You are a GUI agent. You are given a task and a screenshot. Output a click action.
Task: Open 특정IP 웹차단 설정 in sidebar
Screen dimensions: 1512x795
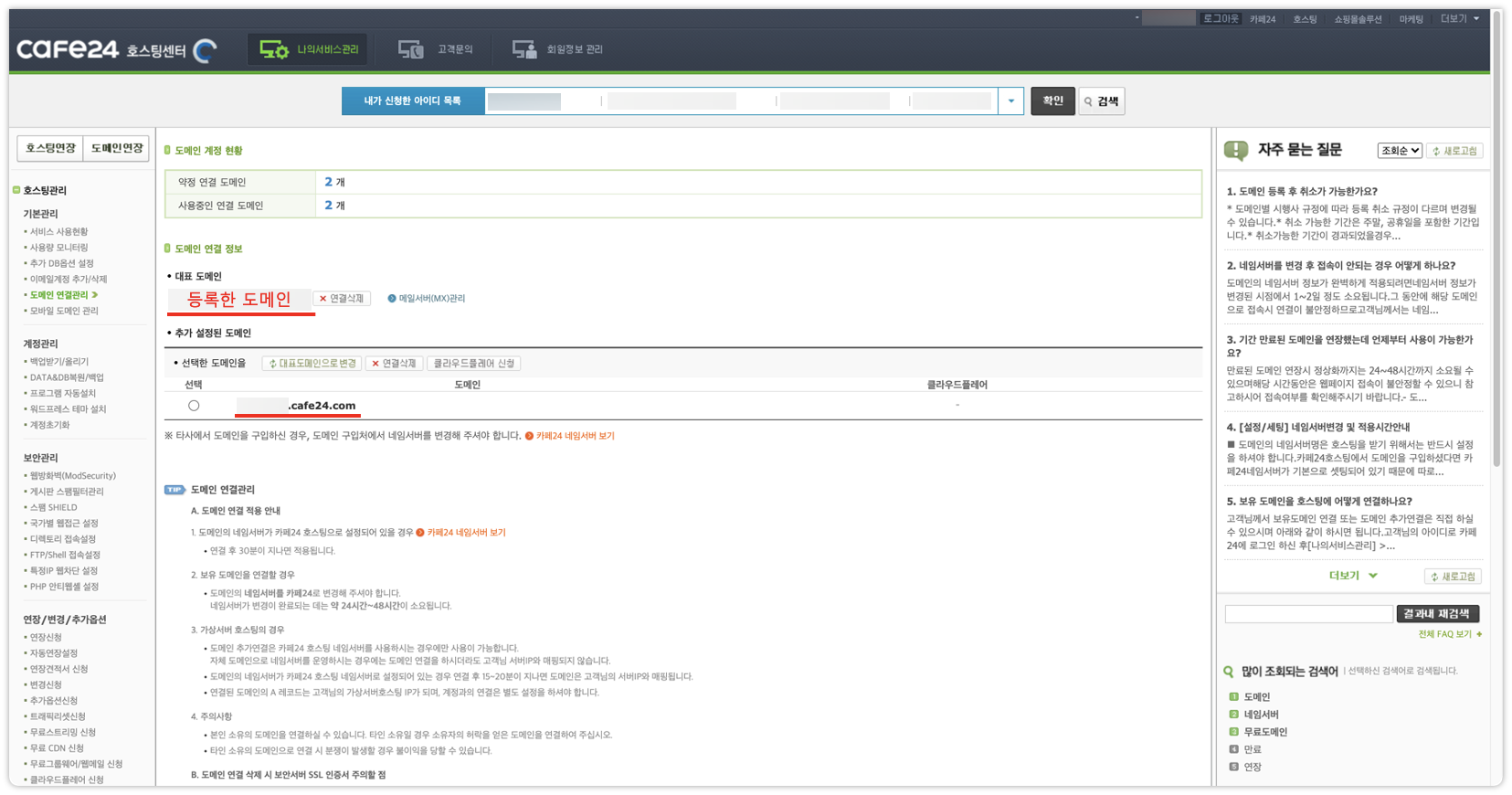(x=63, y=571)
